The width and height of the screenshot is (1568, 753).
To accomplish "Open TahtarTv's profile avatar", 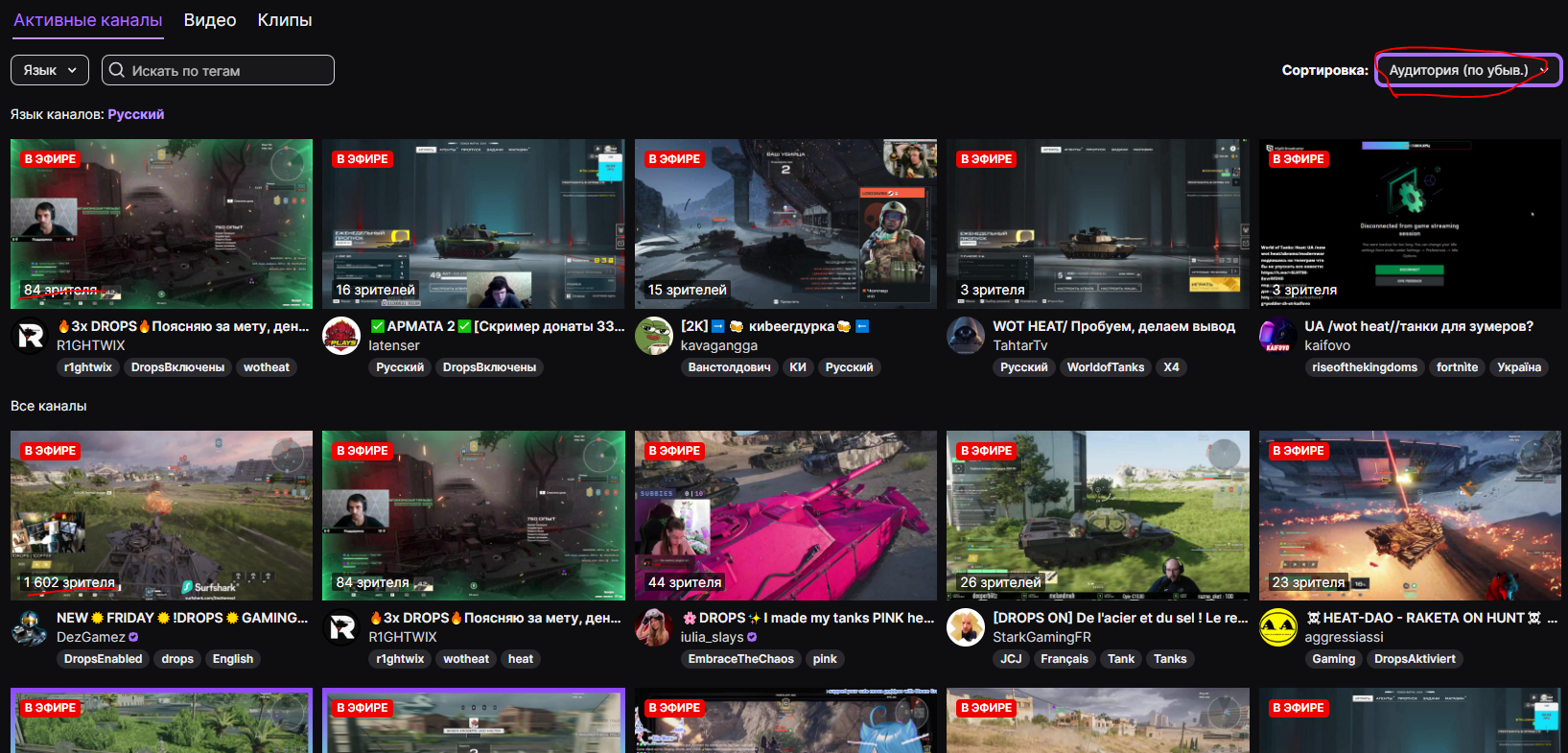I will click(966, 336).
